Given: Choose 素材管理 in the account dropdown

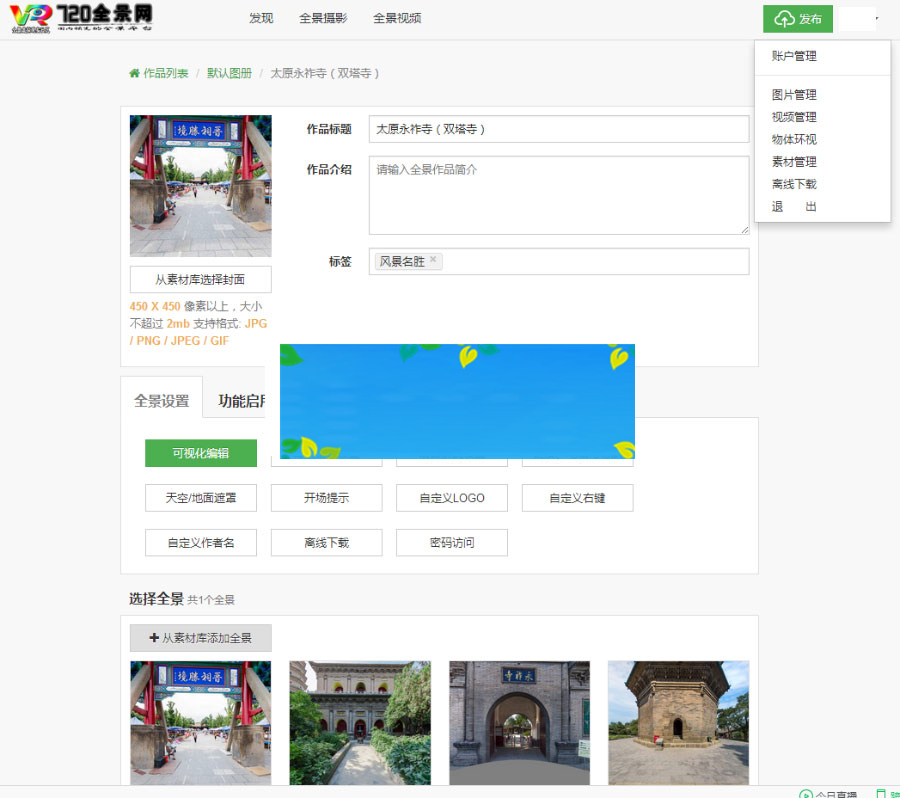Looking at the screenshot, I should point(794,161).
